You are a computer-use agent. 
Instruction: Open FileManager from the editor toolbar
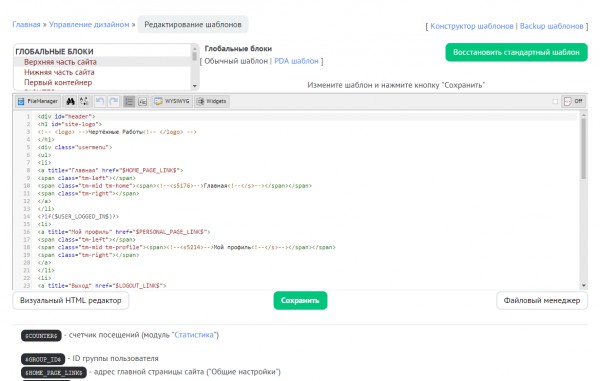click(38, 101)
